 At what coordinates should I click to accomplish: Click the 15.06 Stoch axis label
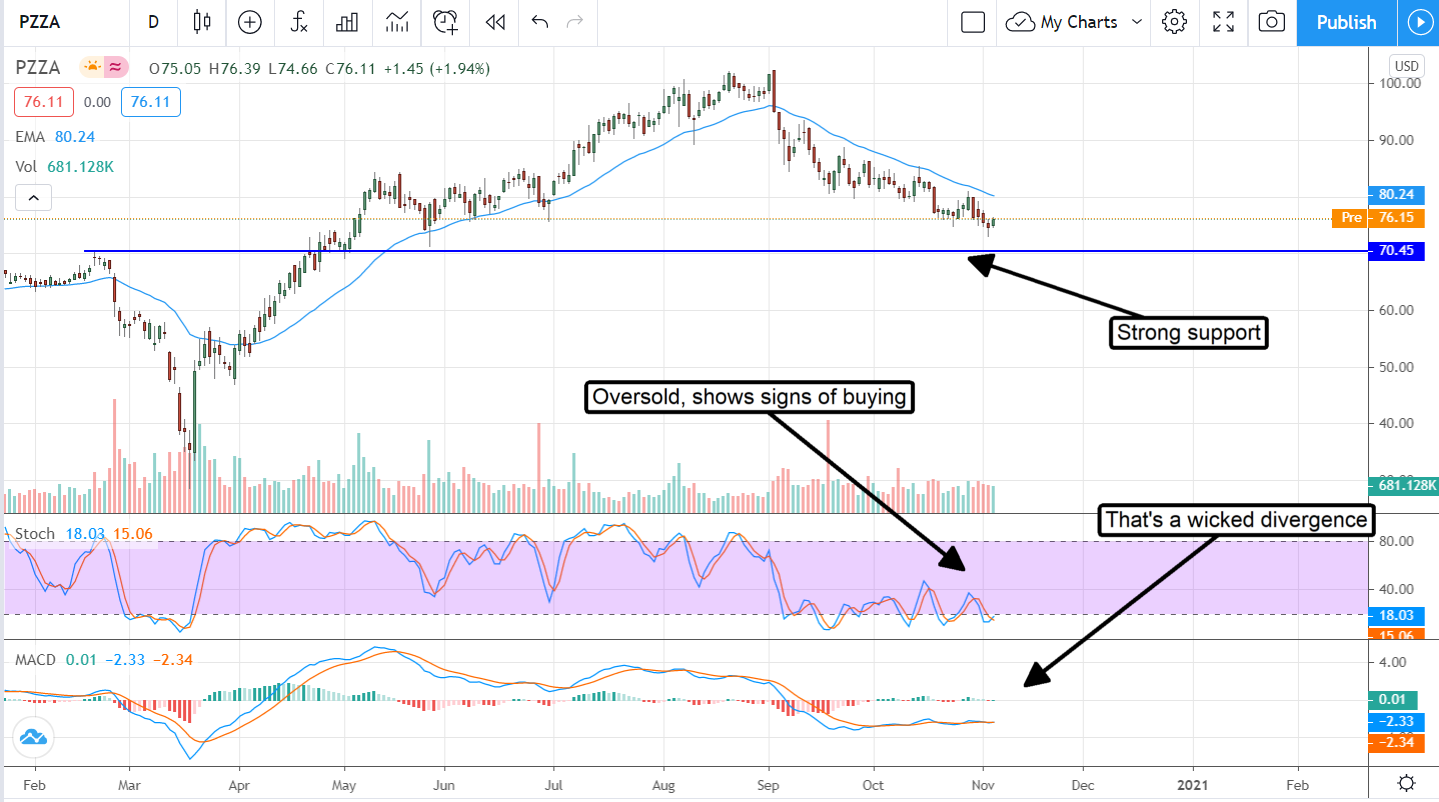1397,633
